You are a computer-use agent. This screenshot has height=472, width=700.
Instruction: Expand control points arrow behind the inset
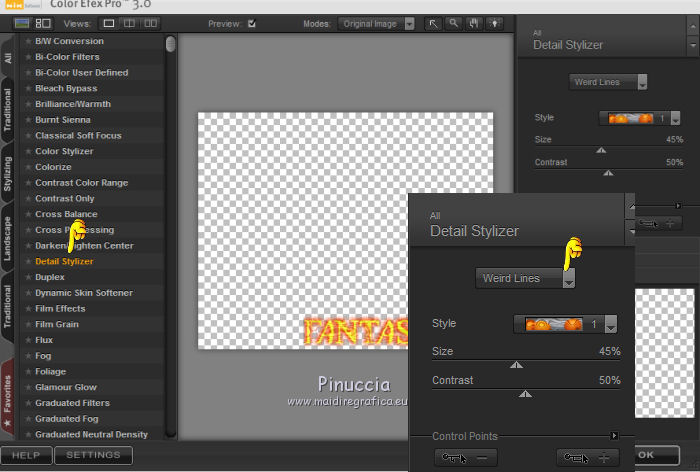[x=678, y=206]
